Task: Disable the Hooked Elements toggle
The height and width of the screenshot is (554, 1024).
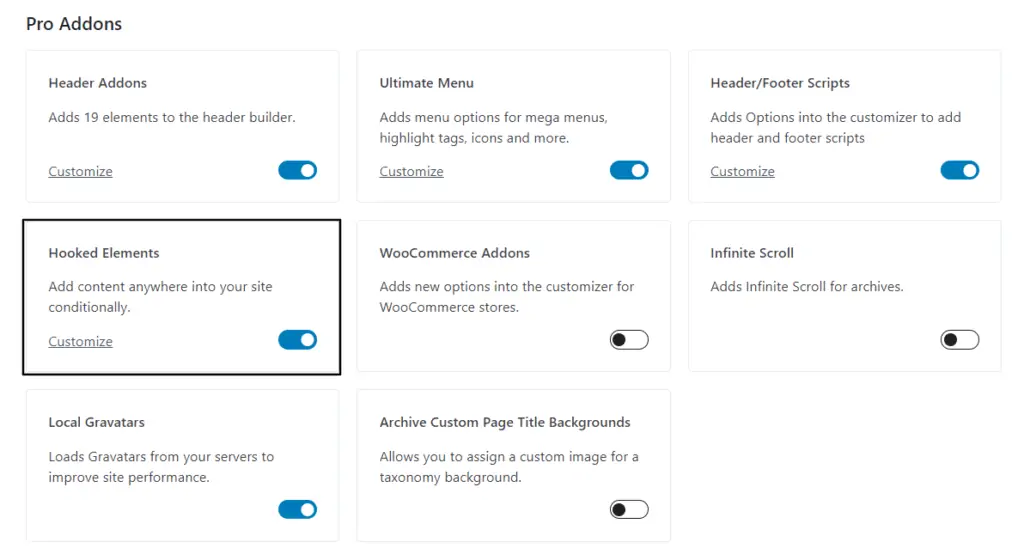Action: tap(298, 340)
